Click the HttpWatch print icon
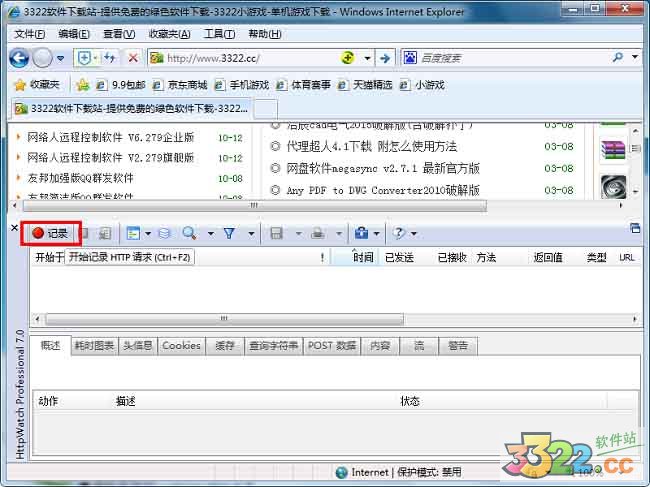Image resolution: width=650 pixels, height=487 pixels. click(x=318, y=233)
